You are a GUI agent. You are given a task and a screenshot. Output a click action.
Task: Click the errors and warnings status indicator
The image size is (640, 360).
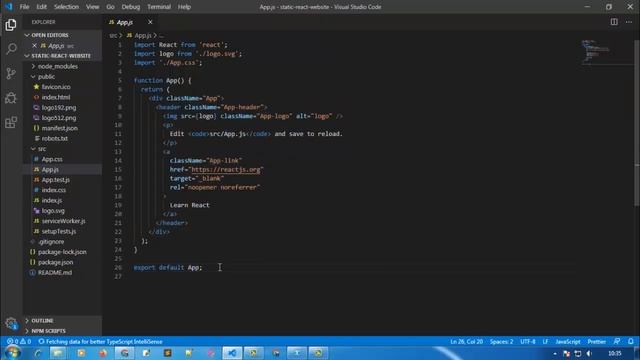(19, 341)
